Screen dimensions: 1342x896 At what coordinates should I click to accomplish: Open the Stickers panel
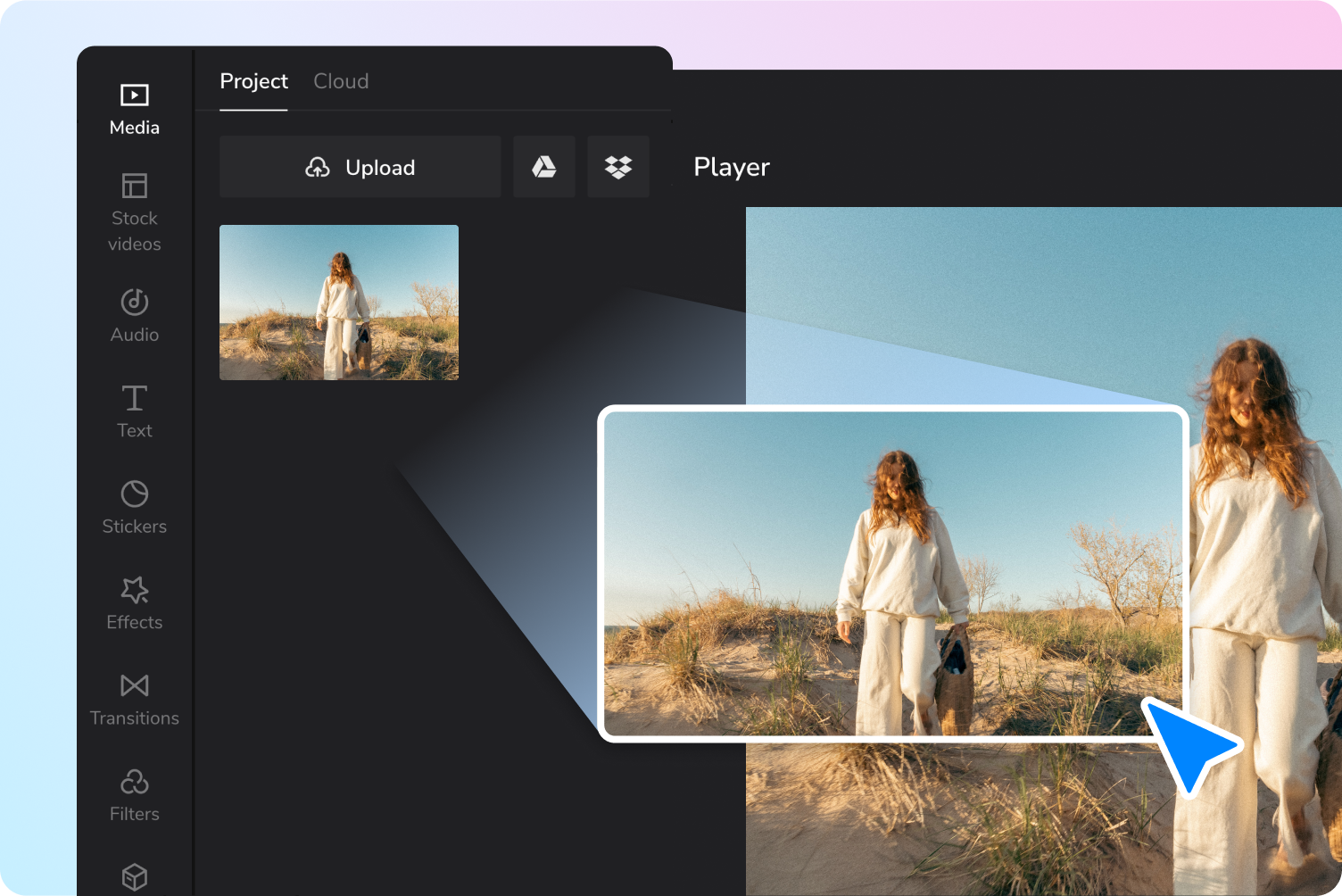click(x=134, y=508)
